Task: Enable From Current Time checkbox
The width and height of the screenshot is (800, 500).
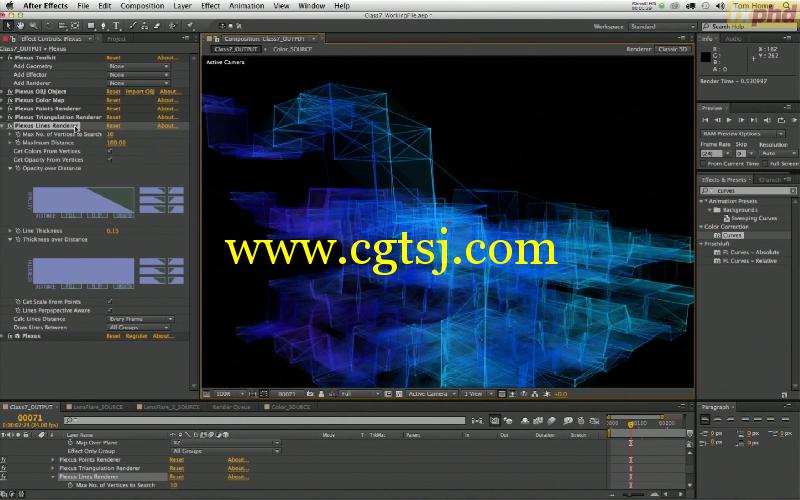Action: pyautogui.click(x=704, y=164)
